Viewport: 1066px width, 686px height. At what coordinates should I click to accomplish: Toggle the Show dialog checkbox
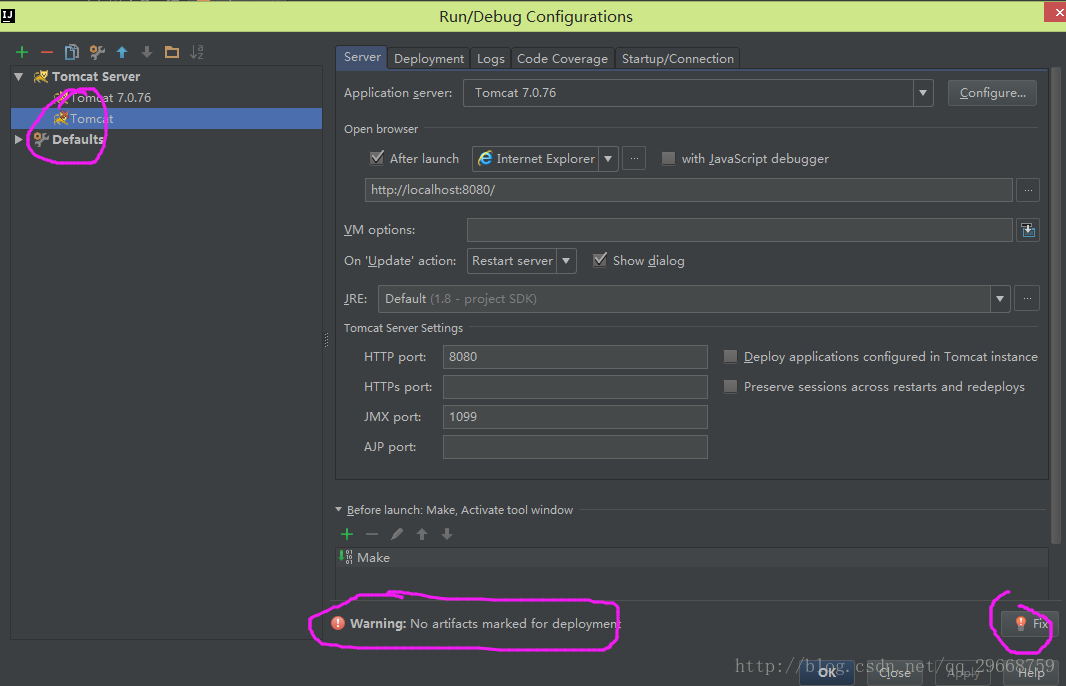[600, 260]
